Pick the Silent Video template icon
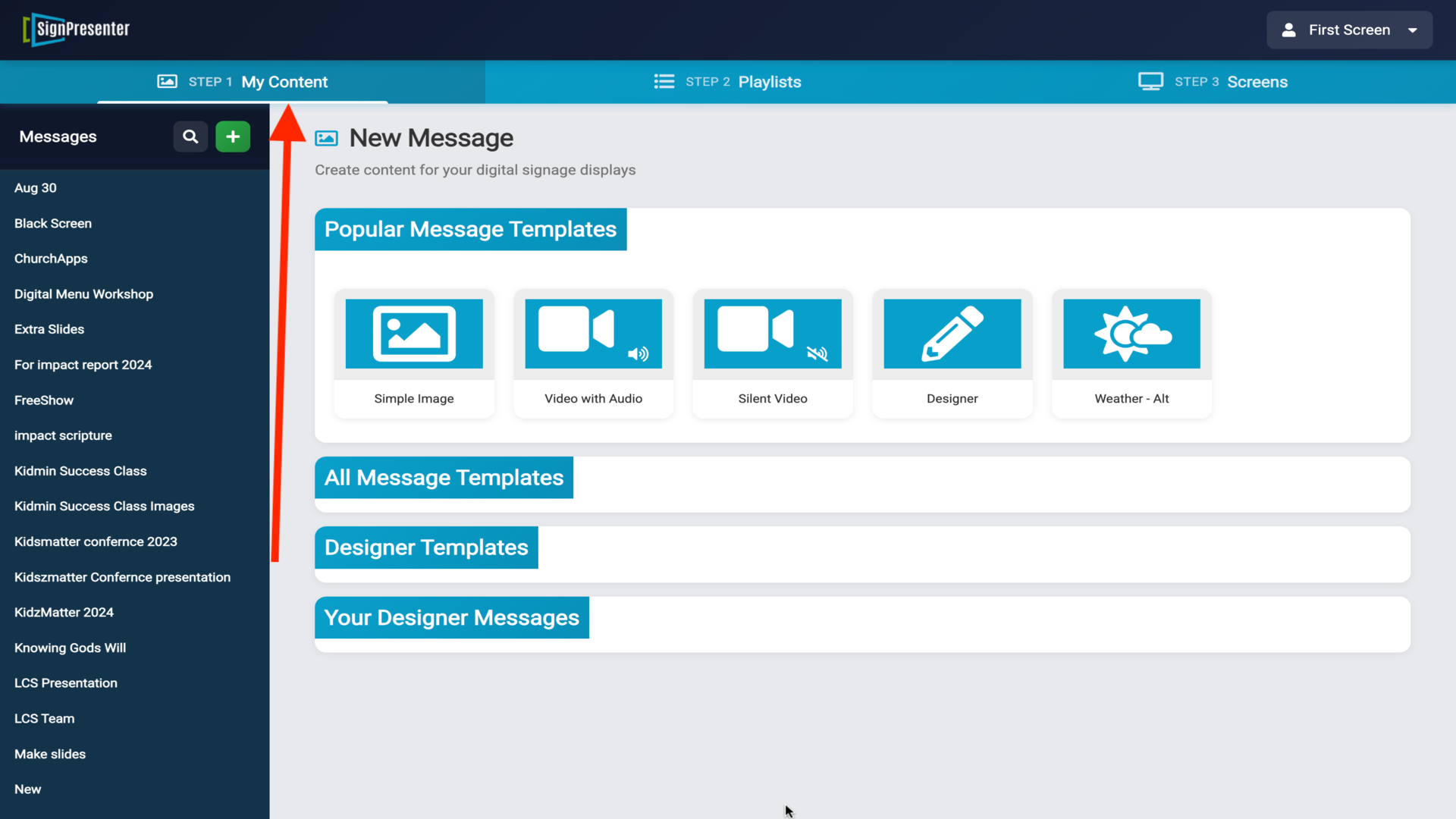This screenshot has height=819, width=1456. [772, 334]
